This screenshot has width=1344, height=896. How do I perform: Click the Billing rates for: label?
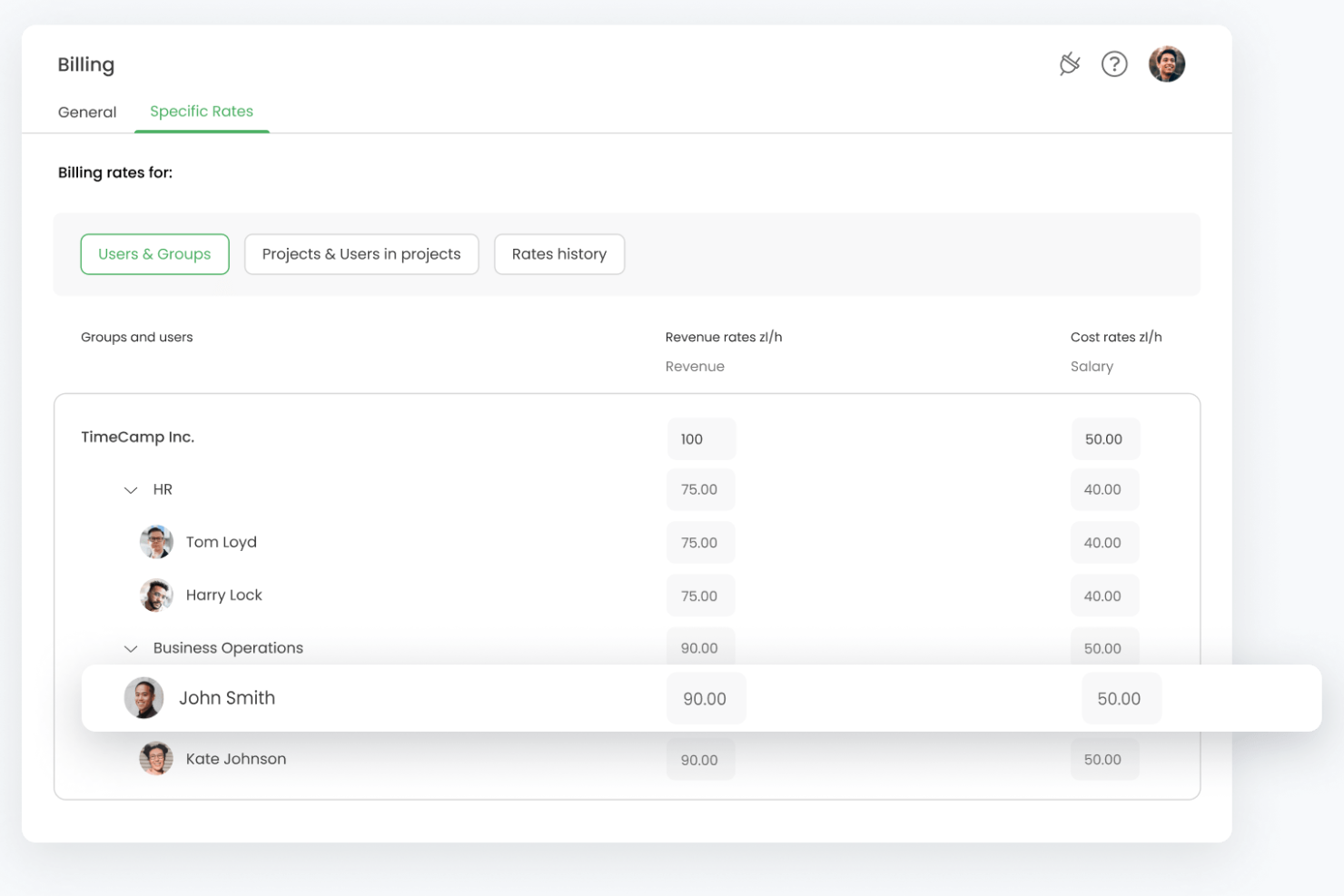pyautogui.click(x=115, y=172)
